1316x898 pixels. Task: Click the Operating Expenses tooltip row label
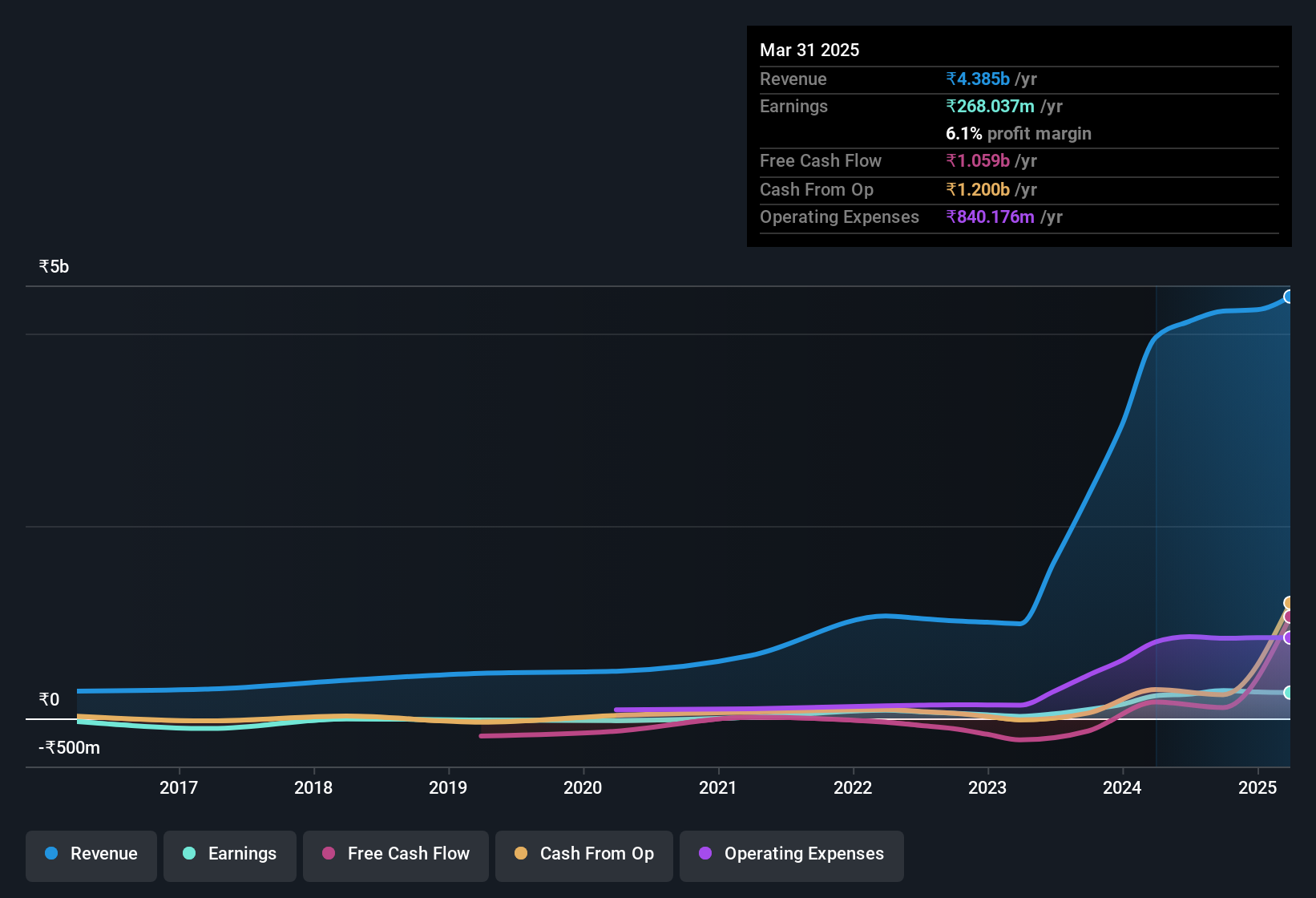point(839,216)
